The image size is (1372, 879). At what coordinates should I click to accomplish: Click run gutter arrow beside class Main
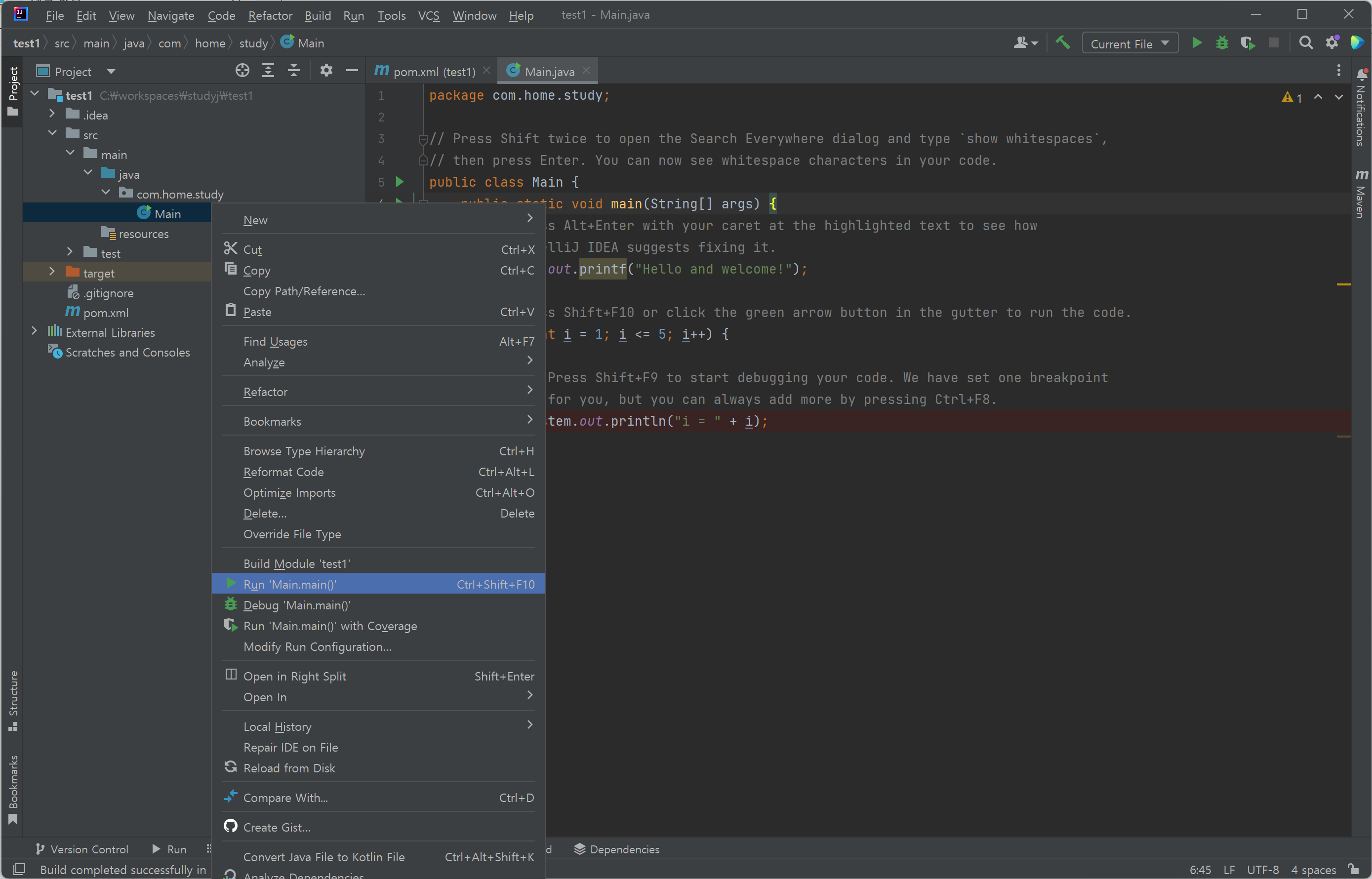point(400,182)
